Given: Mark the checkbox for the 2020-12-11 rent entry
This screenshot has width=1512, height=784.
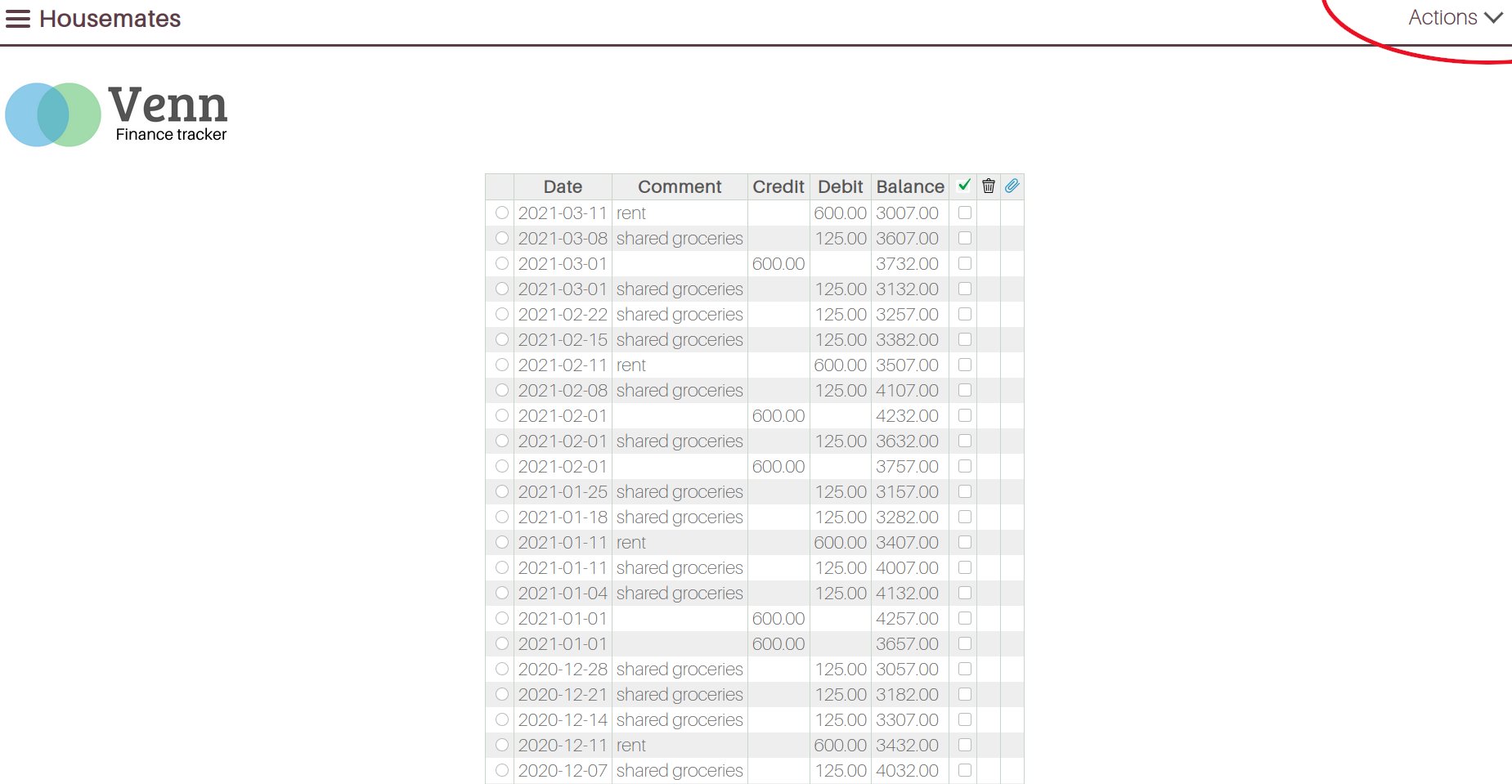Looking at the screenshot, I should click(965, 745).
